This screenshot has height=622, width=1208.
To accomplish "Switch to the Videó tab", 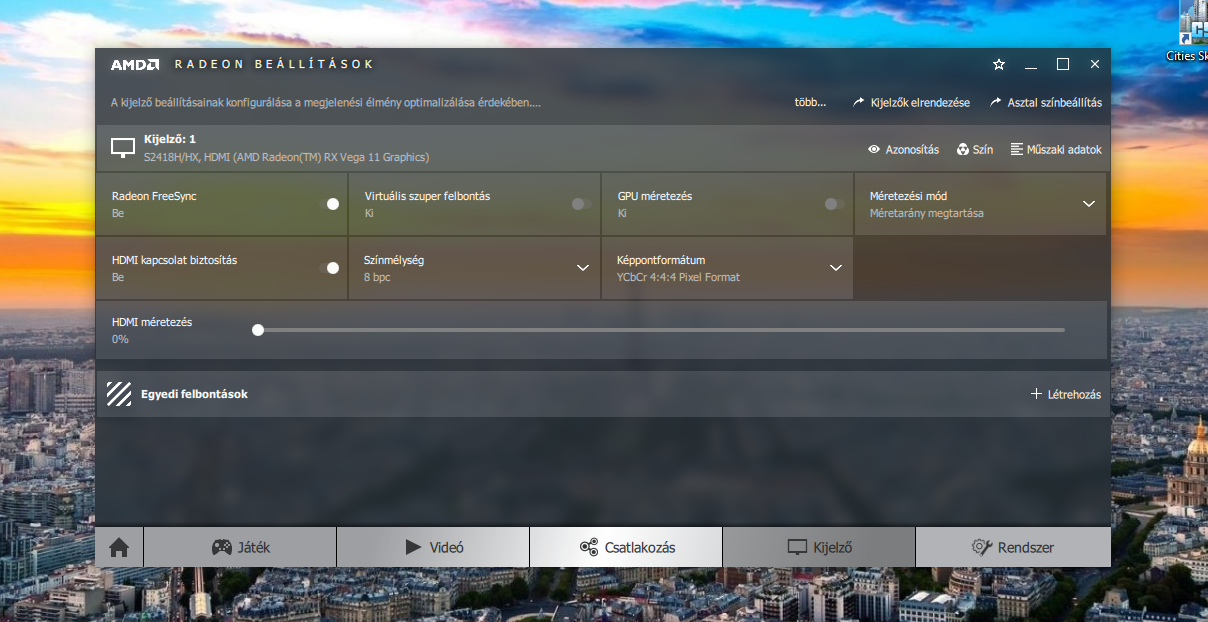I will click(x=433, y=547).
